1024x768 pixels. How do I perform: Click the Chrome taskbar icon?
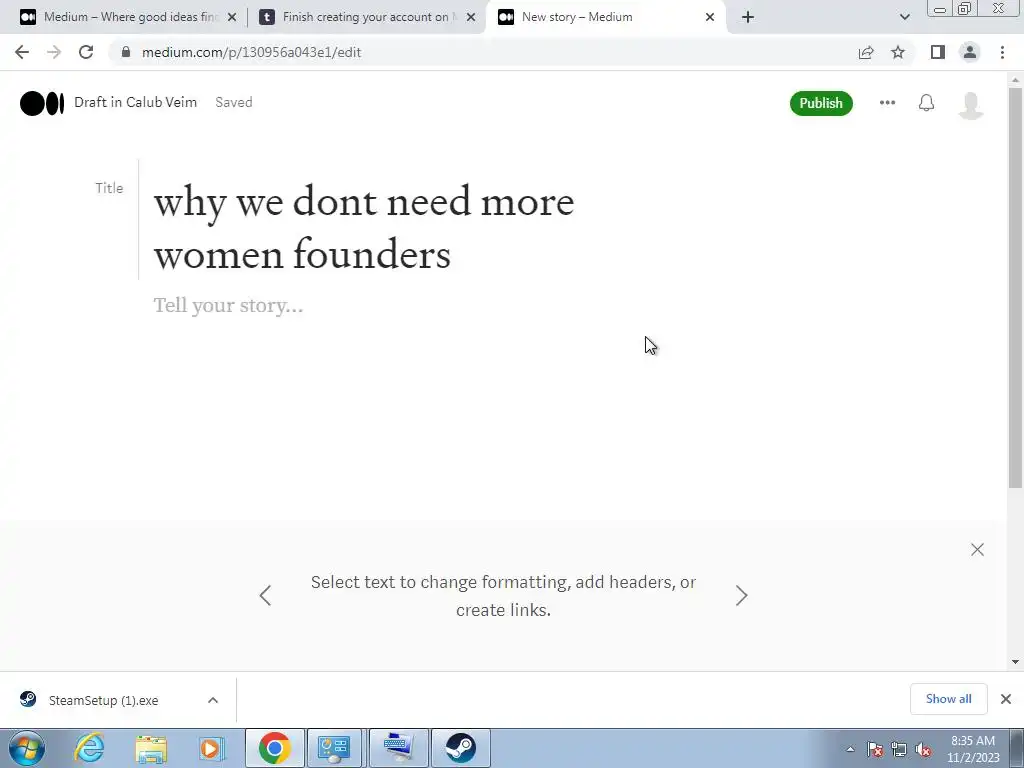274,748
